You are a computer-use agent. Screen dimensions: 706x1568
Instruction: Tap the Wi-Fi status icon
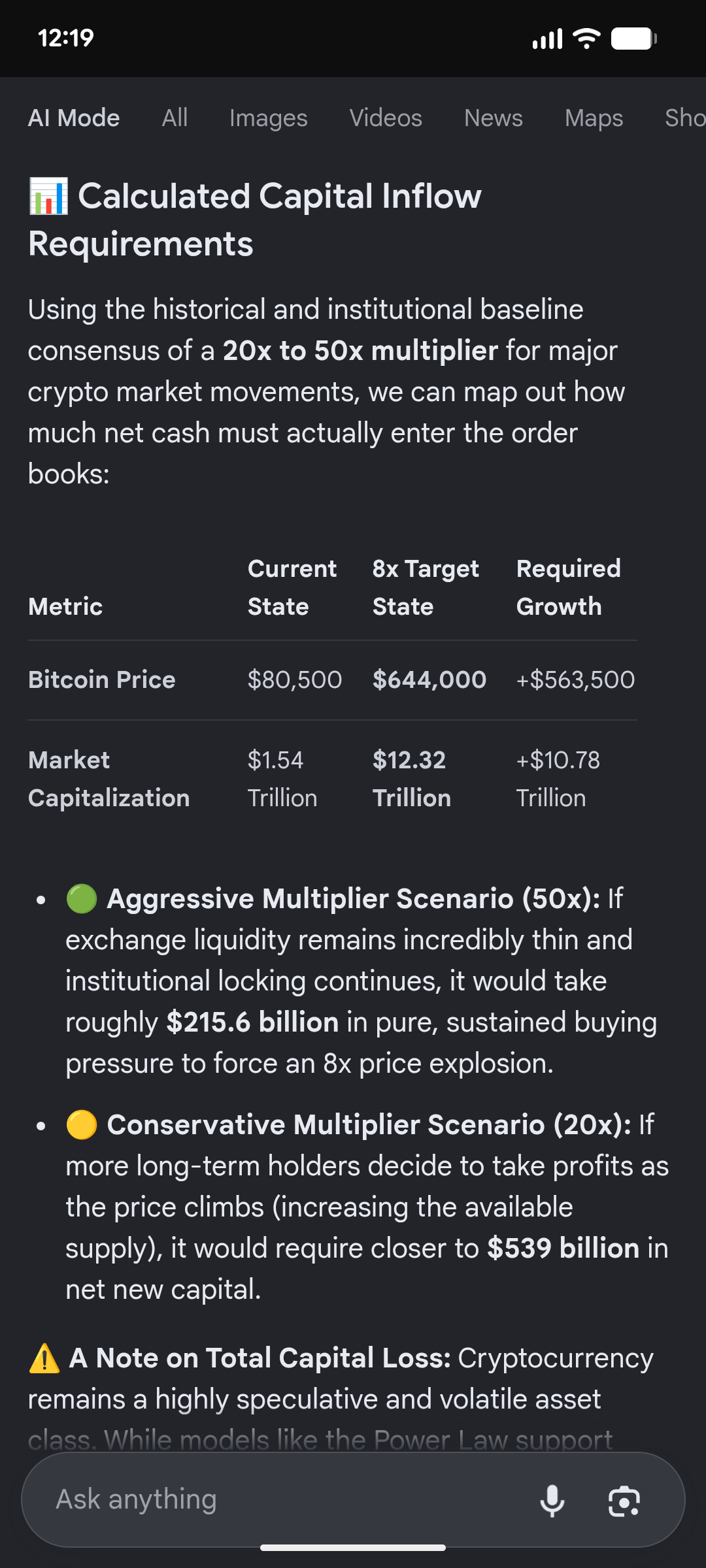(x=586, y=39)
